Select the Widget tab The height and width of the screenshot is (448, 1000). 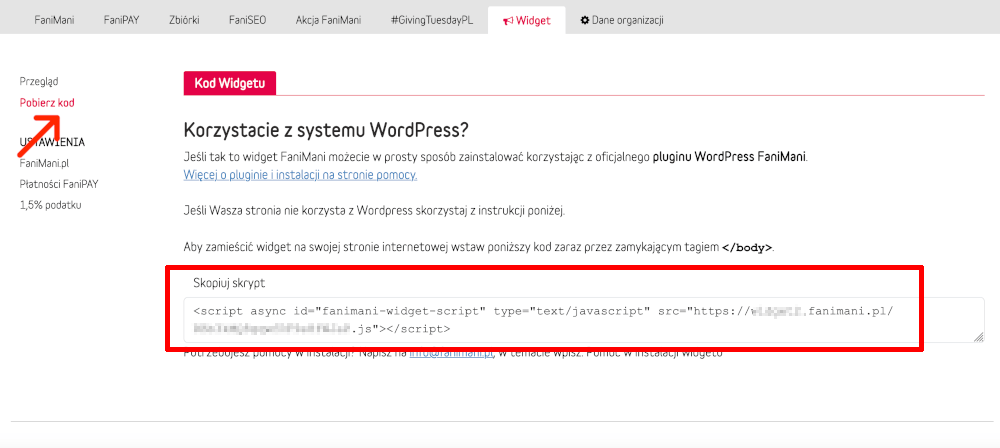click(x=526, y=20)
